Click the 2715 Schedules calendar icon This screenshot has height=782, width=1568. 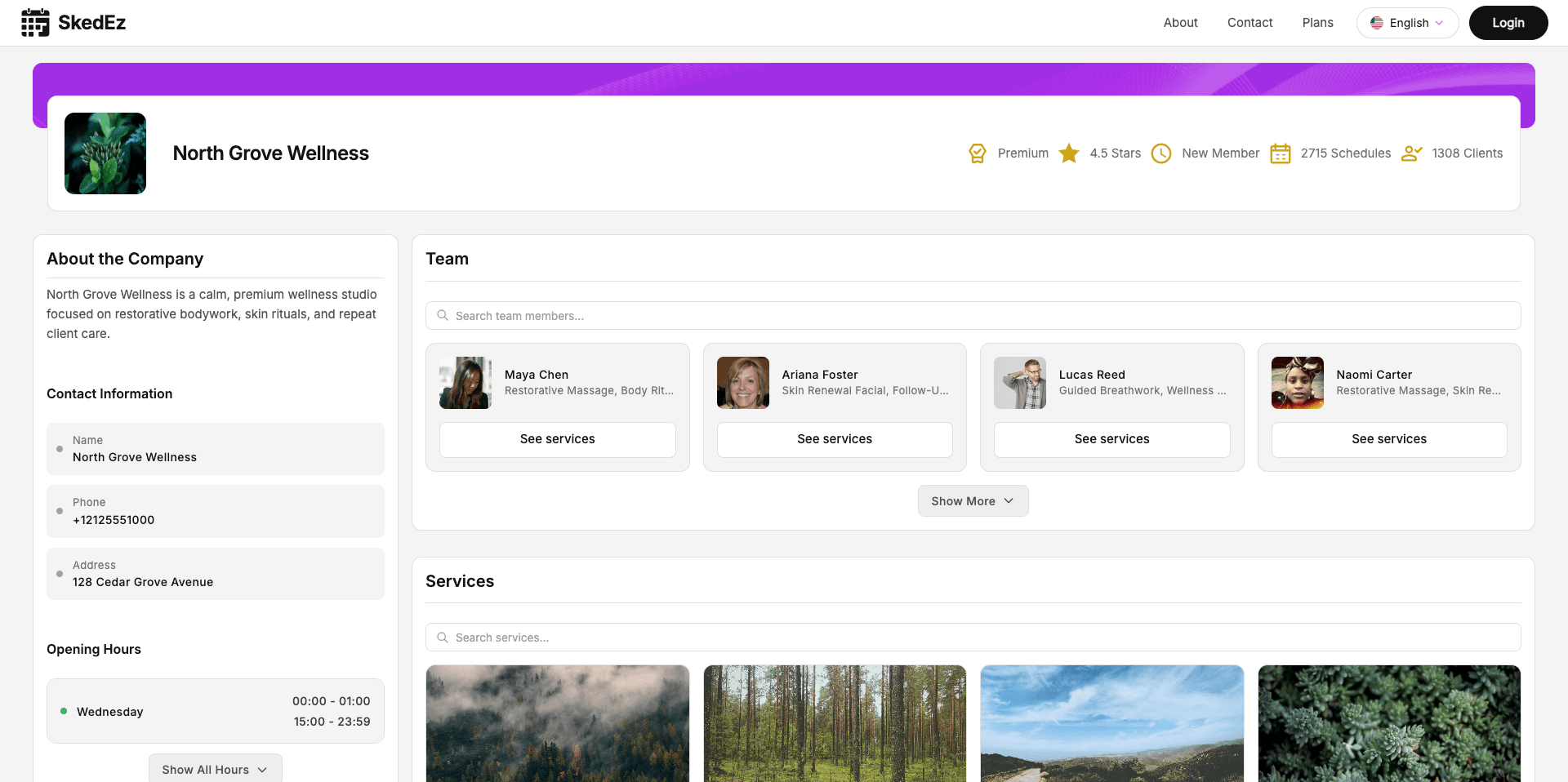point(1281,153)
